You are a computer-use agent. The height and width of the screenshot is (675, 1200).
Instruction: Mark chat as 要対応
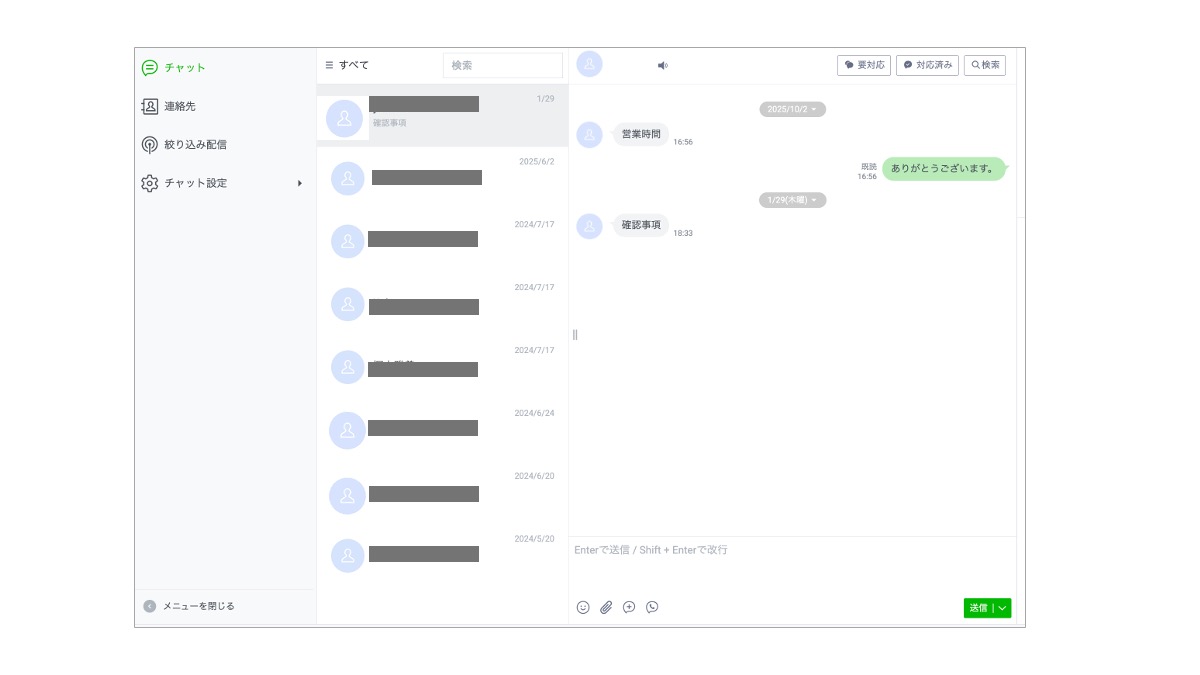point(863,65)
